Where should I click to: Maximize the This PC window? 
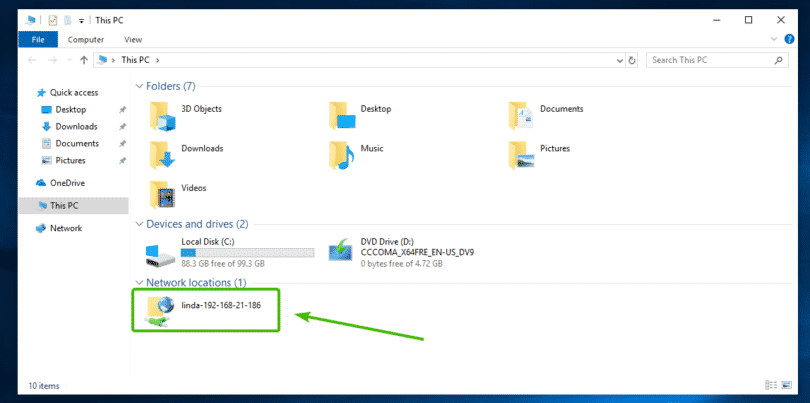(x=749, y=20)
